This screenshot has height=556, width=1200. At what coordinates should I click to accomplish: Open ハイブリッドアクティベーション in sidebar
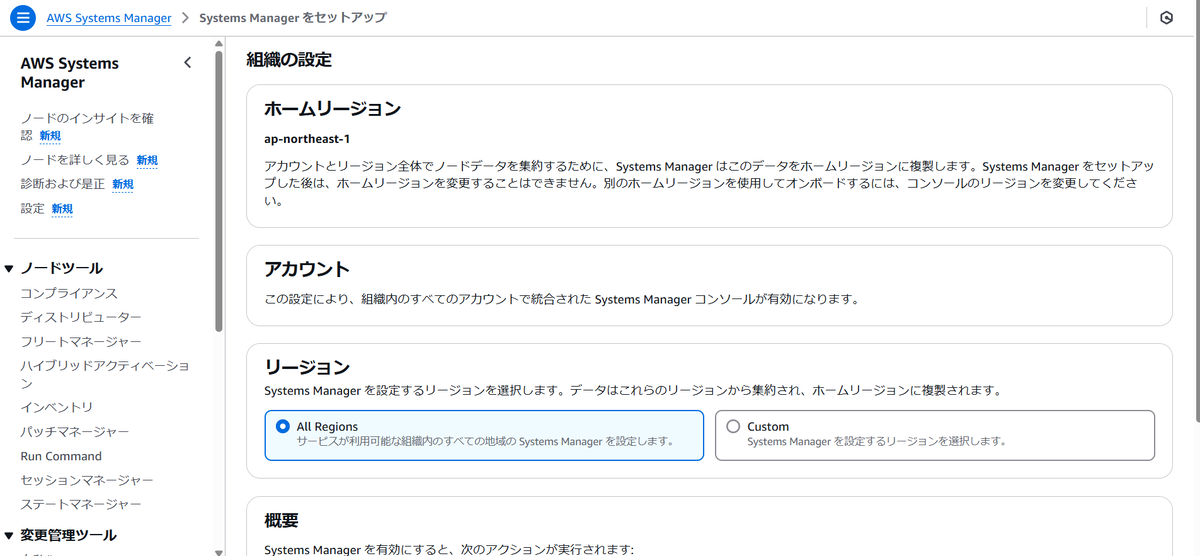[105, 375]
